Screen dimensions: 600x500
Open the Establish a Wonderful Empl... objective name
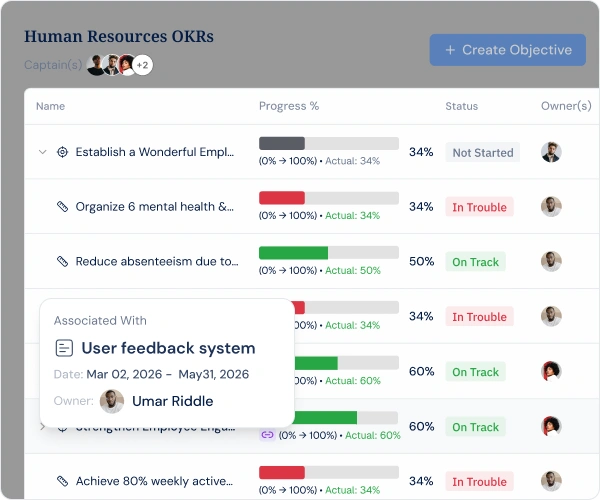click(x=155, y=152)
